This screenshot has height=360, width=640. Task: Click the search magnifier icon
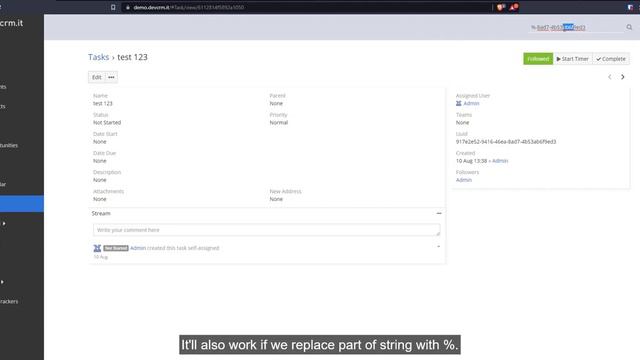[629, 27]
